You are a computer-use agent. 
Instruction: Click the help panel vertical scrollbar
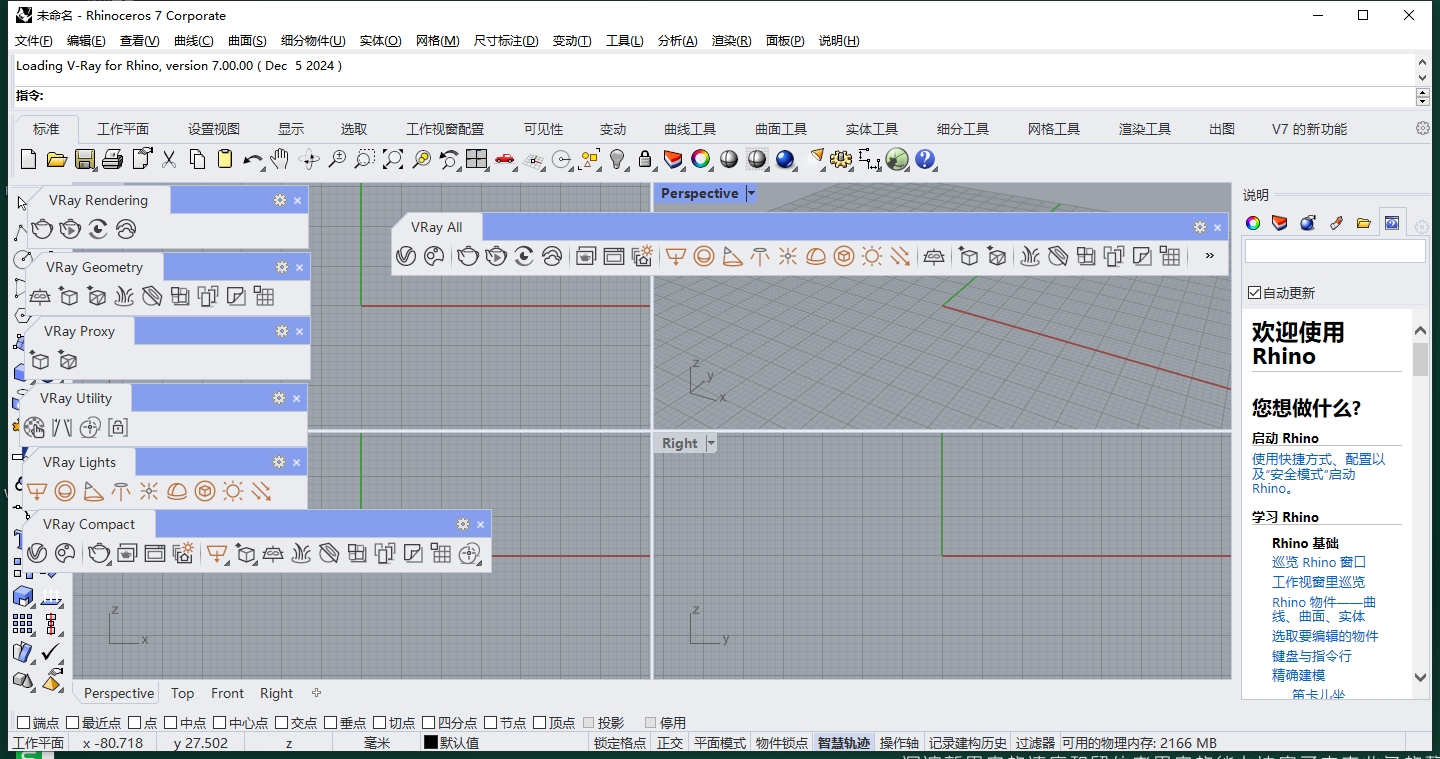click(x=1420, y=503)
